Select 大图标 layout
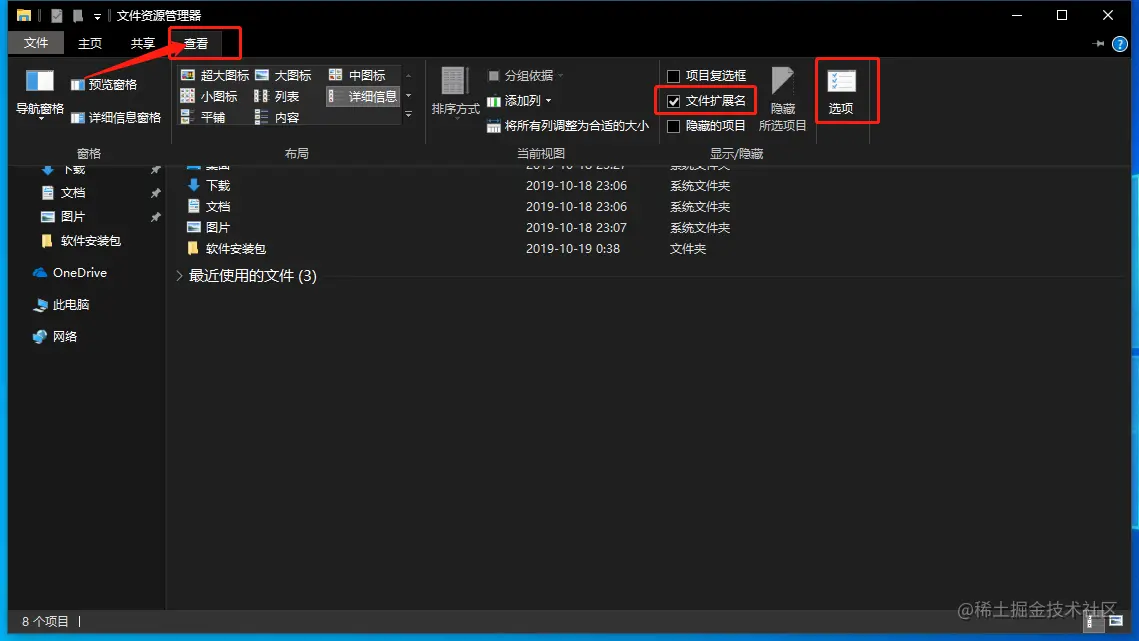 click(x=283, y=76)
